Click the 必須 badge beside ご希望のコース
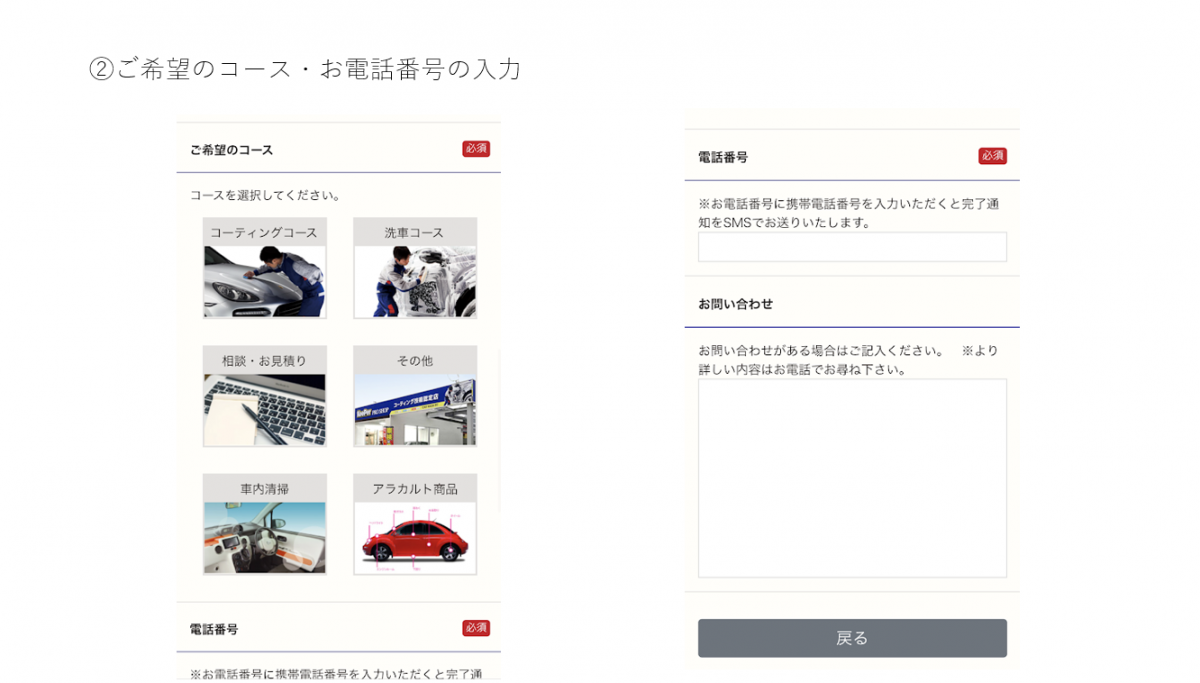The width and height of the screenshot is (1200, 683). click(x=476, y=149)
